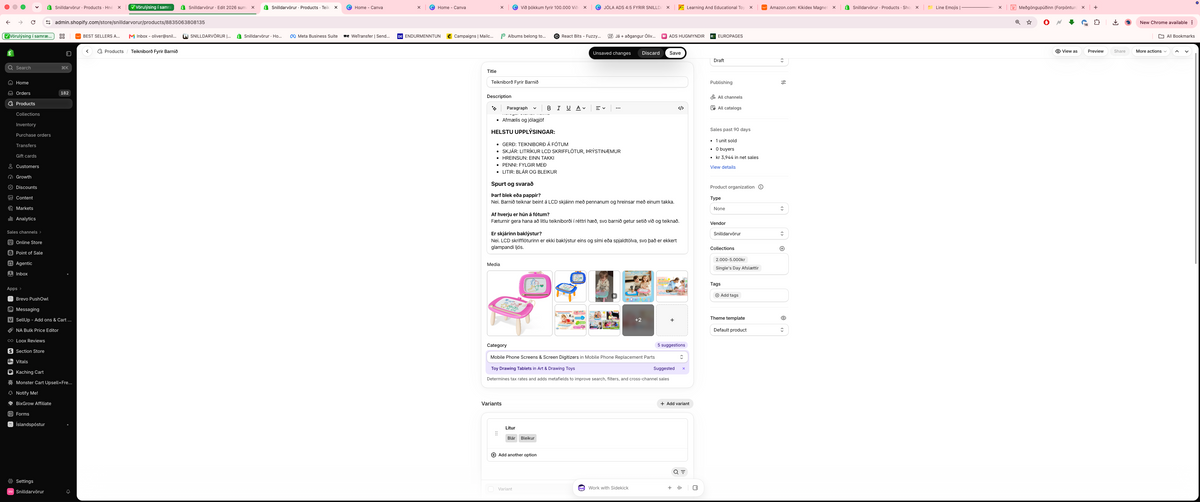The image size is (1200, 502).
Task: Toggle underline formatting in description editor
Action: [569, 108]
